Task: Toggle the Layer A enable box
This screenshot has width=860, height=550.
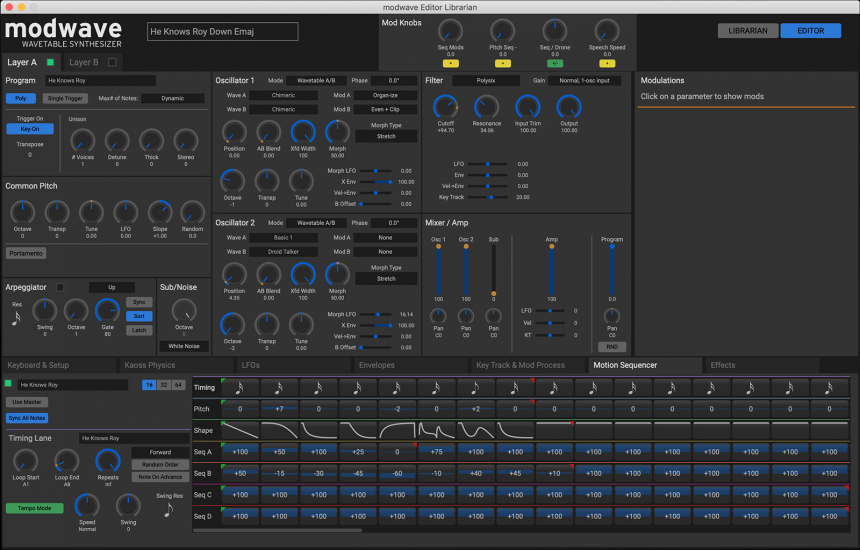Action: (x=50, y=63)
